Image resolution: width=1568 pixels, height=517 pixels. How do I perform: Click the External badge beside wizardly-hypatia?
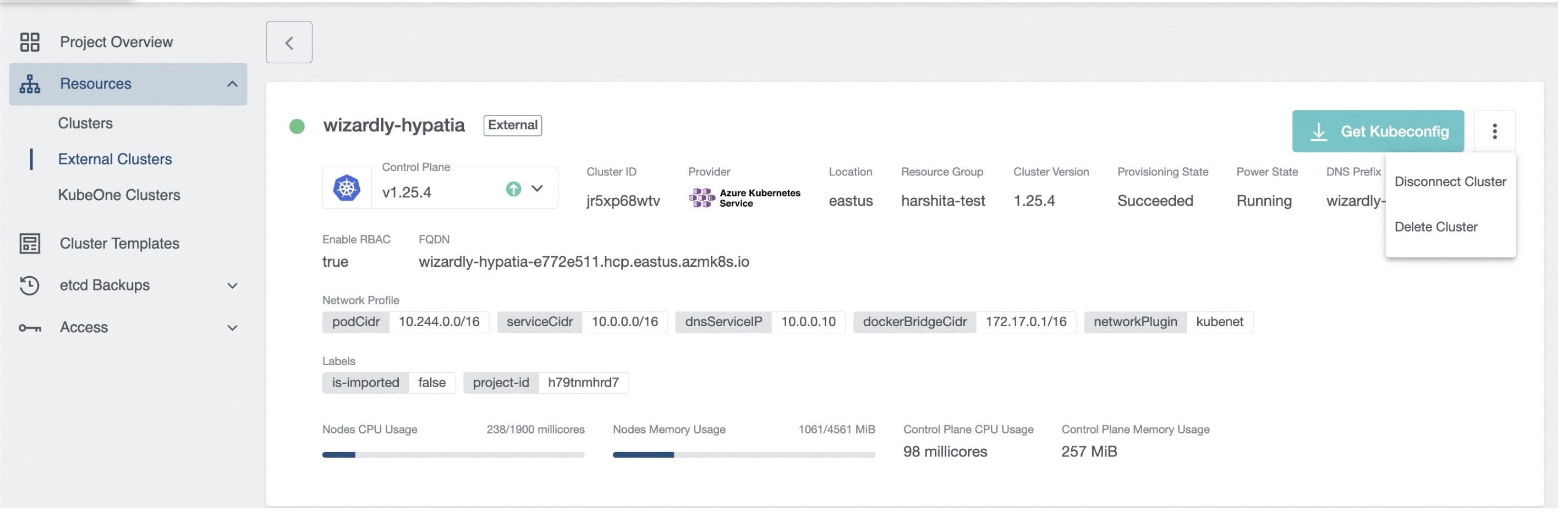pos(512,125)
